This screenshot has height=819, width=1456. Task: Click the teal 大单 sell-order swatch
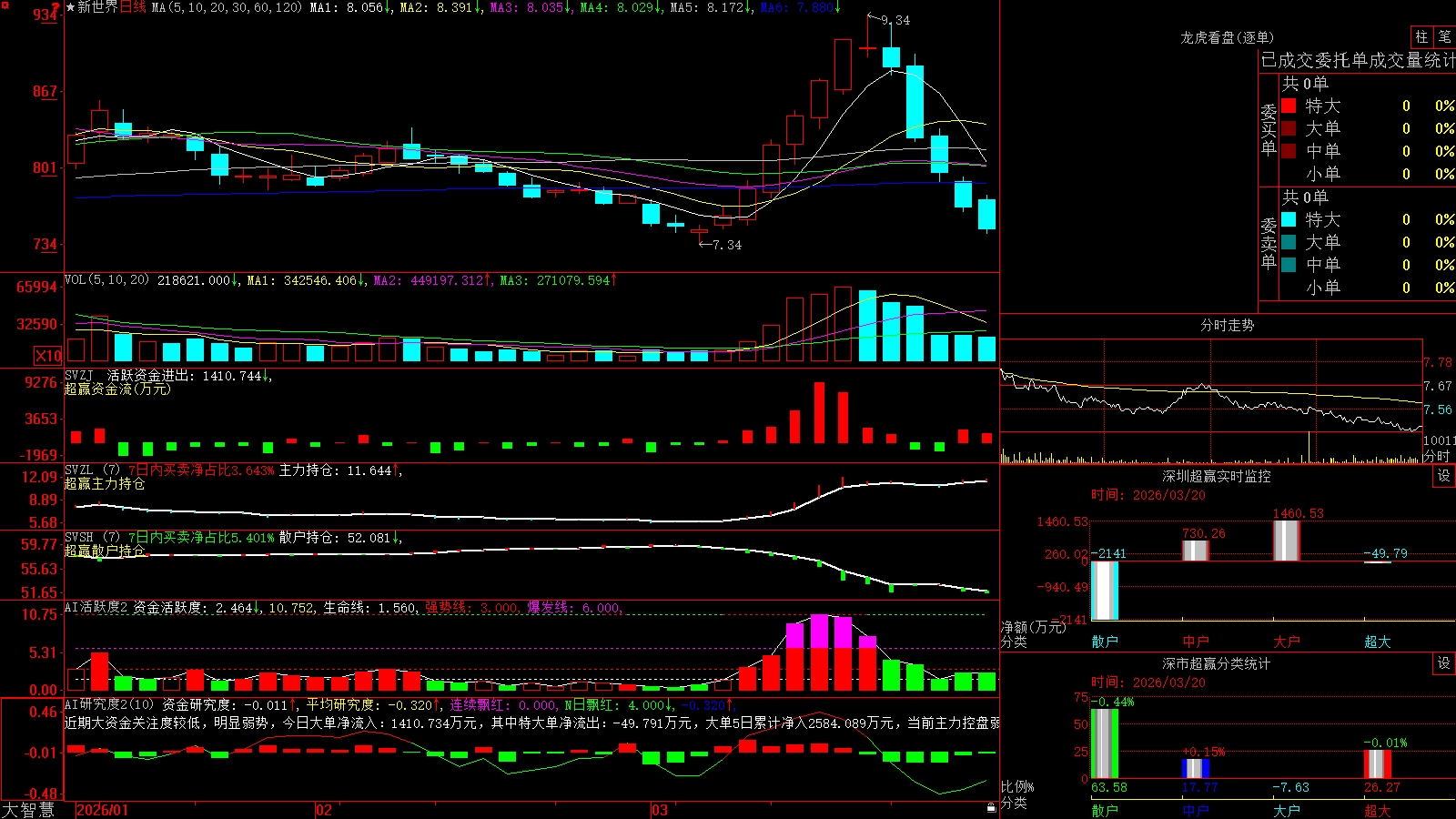(1289, 242)
